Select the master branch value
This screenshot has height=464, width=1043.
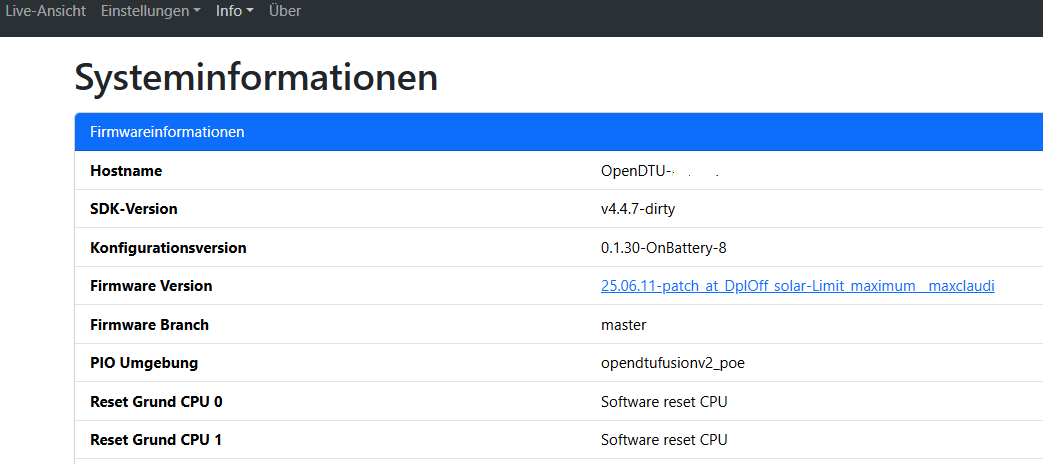point(623,325)
